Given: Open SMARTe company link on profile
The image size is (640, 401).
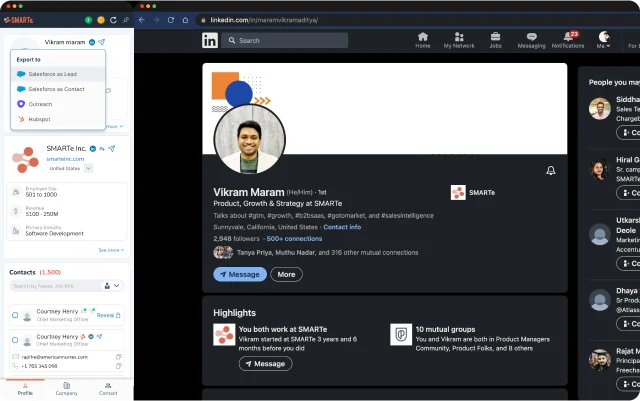Looking at the screenshot, I should coord(473,192).
